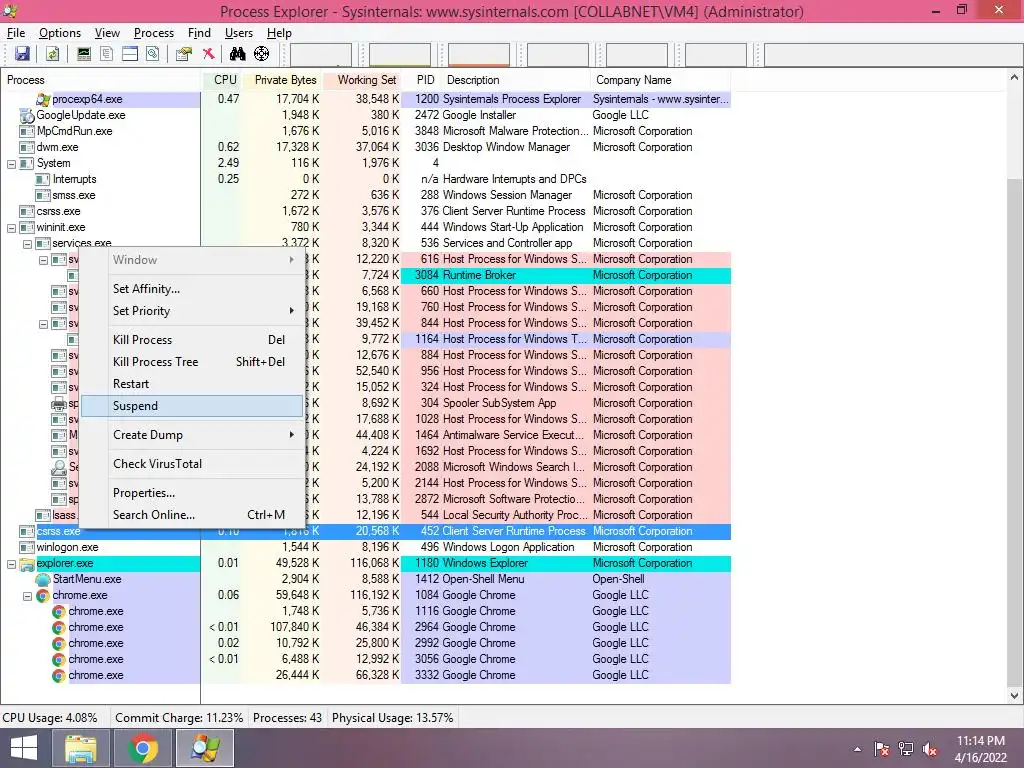
Task: Click the Save toolbar icon
Action: (22, 54)
